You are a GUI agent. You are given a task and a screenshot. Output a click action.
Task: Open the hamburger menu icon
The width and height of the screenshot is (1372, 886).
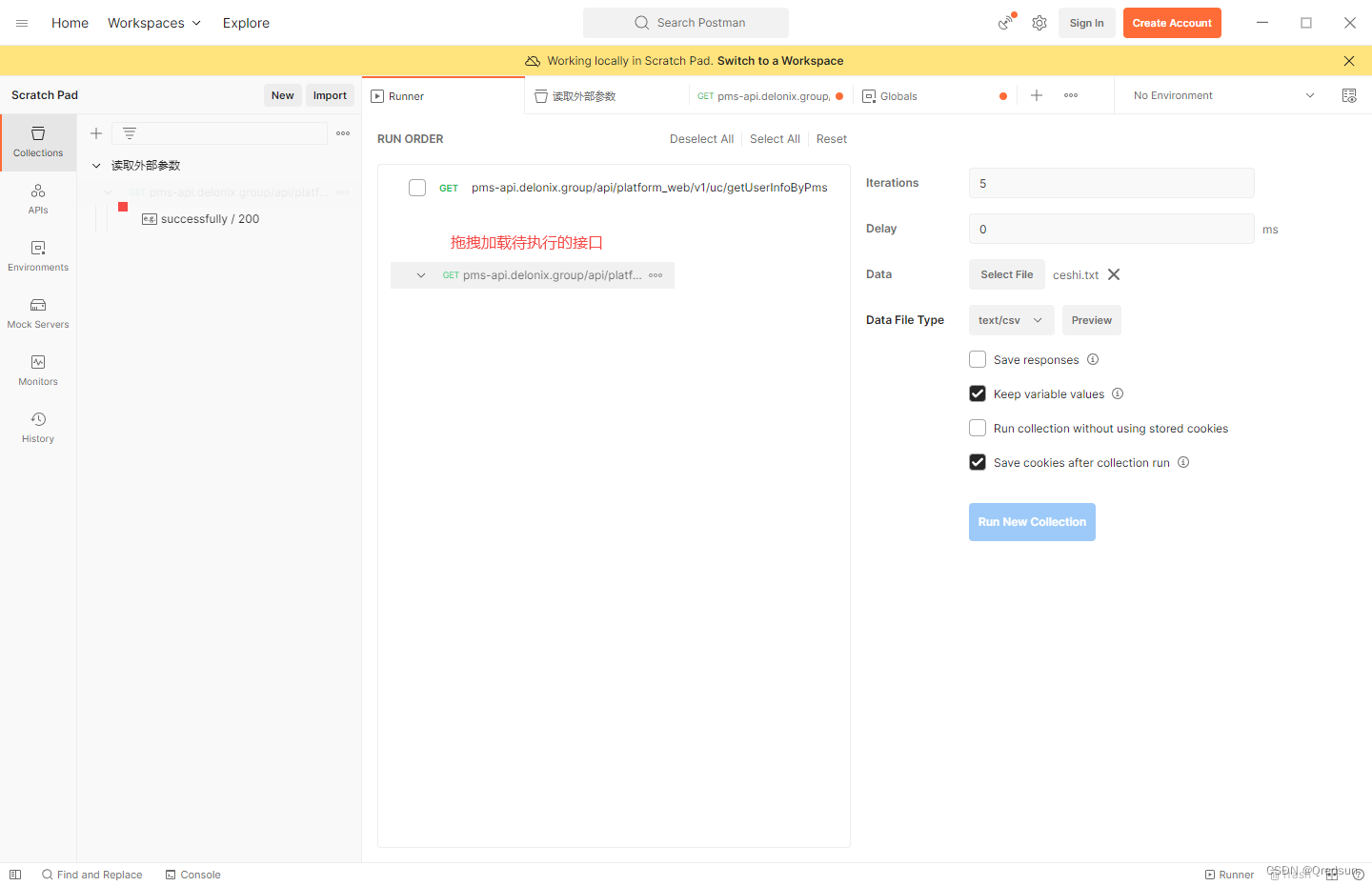(22, 23)
